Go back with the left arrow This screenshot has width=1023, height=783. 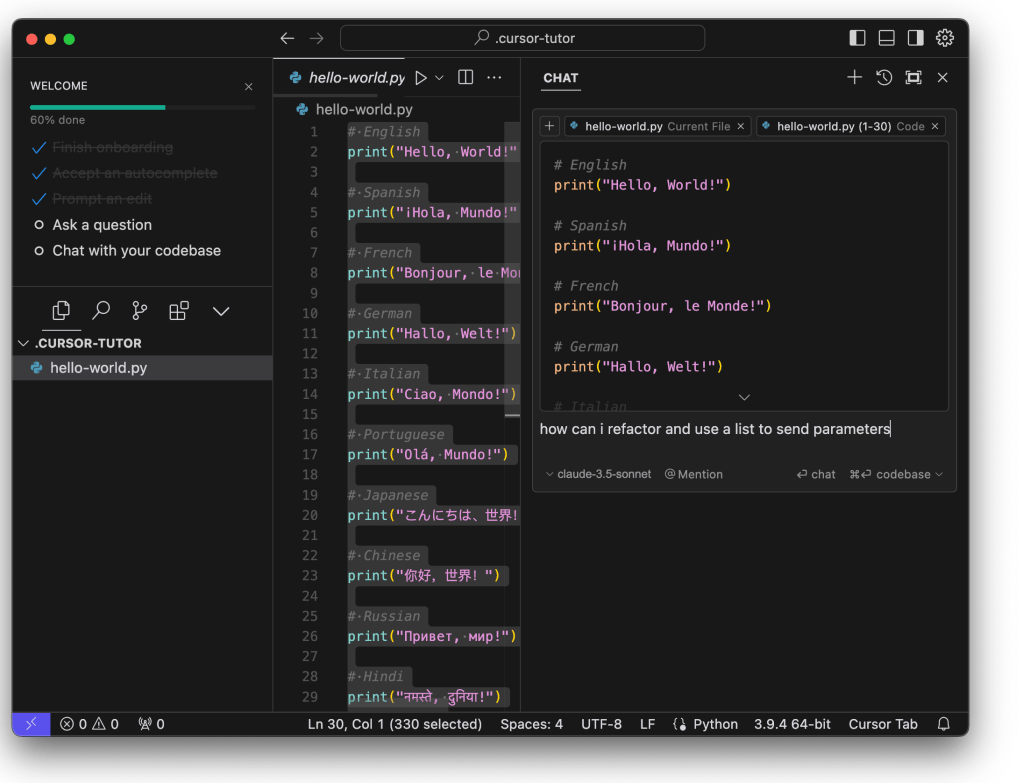point(287,38)
